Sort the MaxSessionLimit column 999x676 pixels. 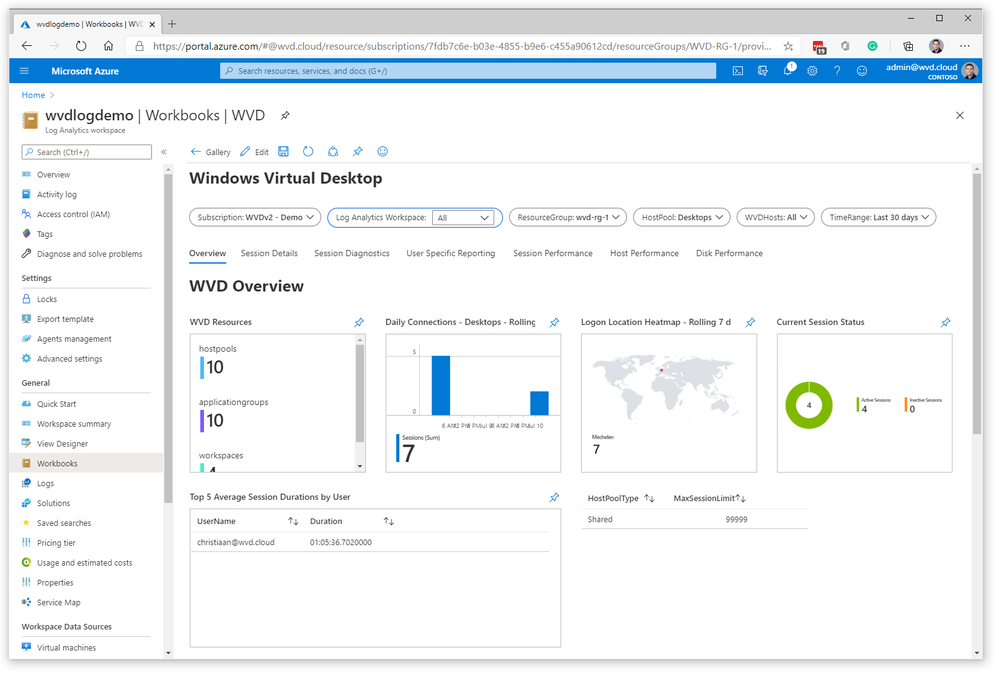(741, 498)
